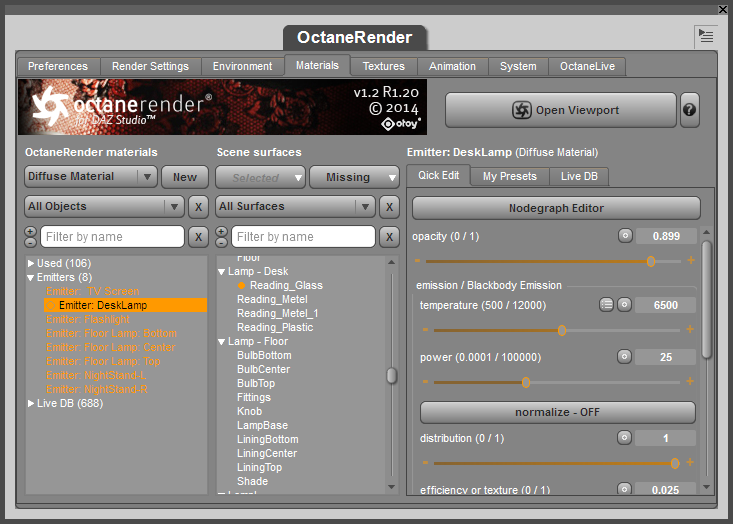The image size is (733, 524).
Task: Open the Nodegraph Editor
Action: pyautogui.click(x=556, y=208)
